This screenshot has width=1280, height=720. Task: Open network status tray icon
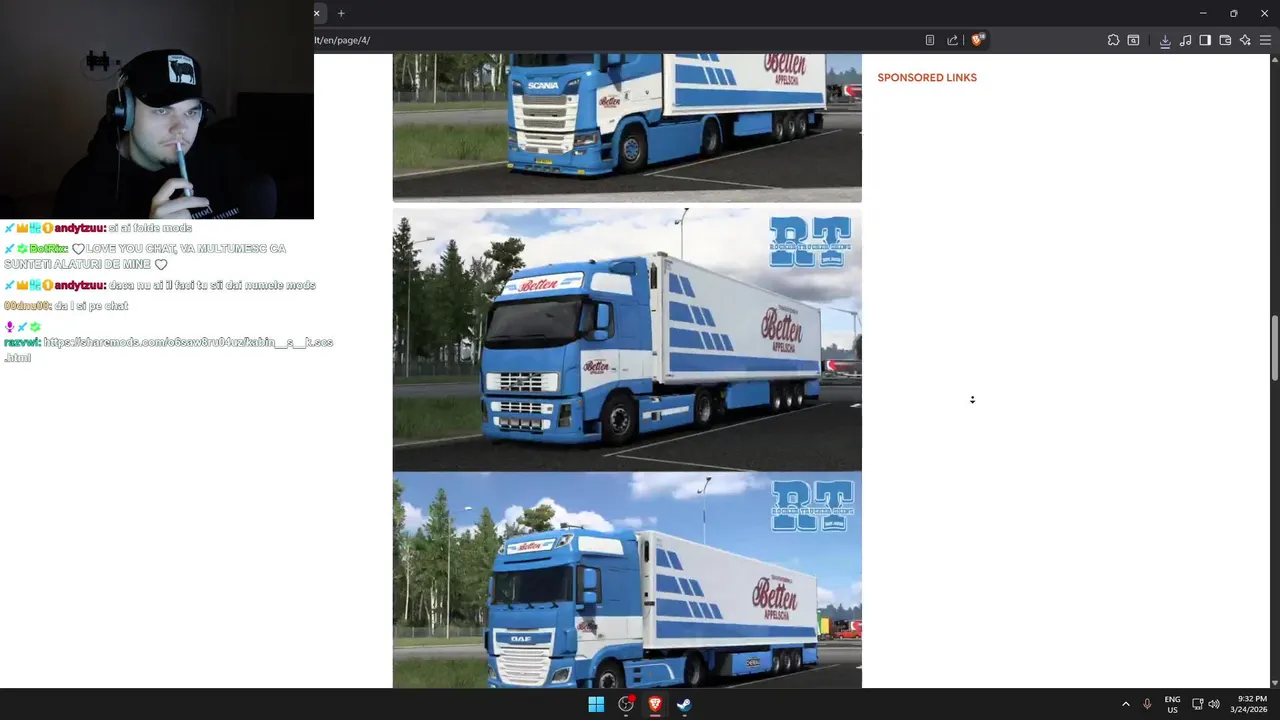[x=1198, y=704]
